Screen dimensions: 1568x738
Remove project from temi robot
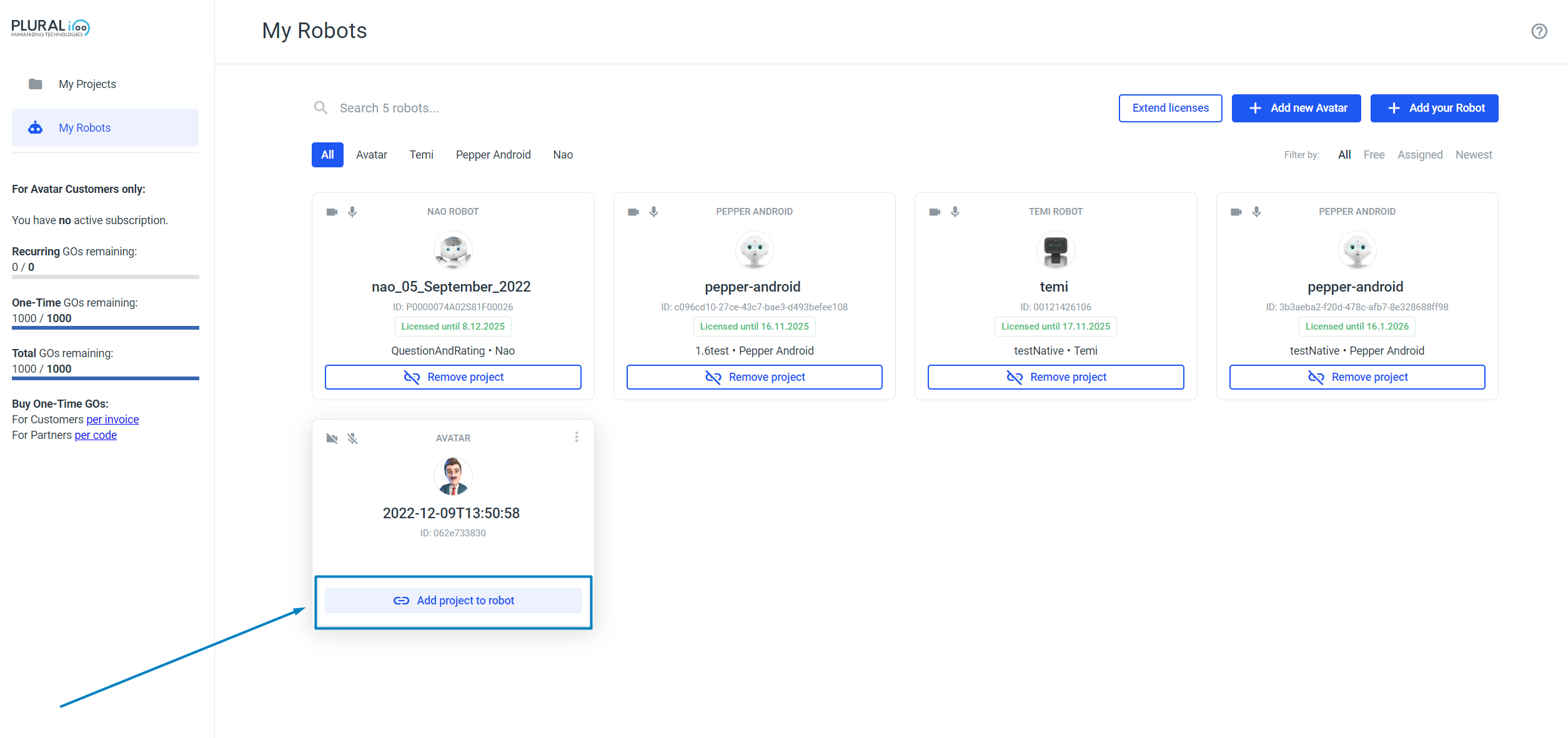point(1056,377)
